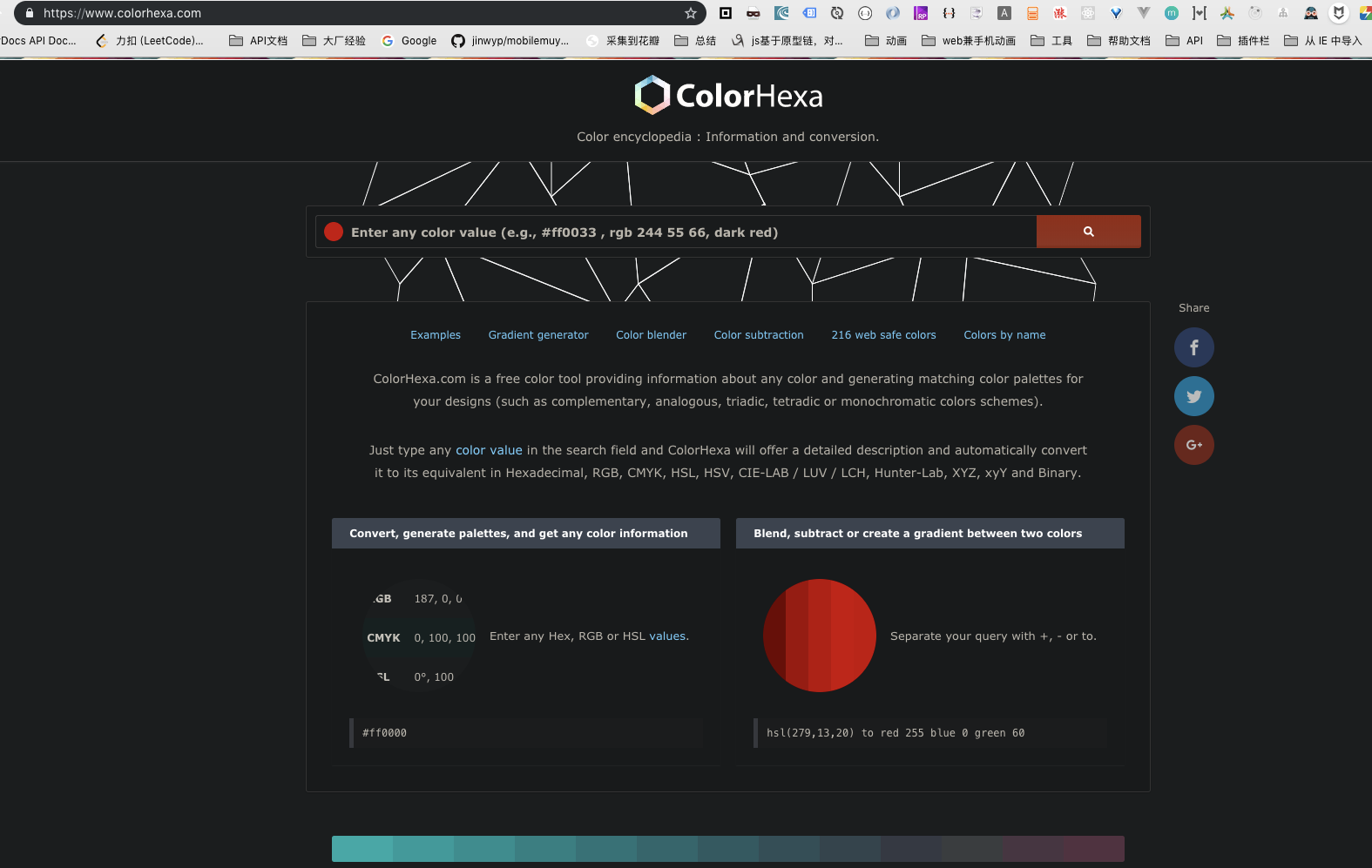Bookmark this page with the star icon
Image resolution: width=1372 pixels, height=868 pixels.
click(691, 13)
